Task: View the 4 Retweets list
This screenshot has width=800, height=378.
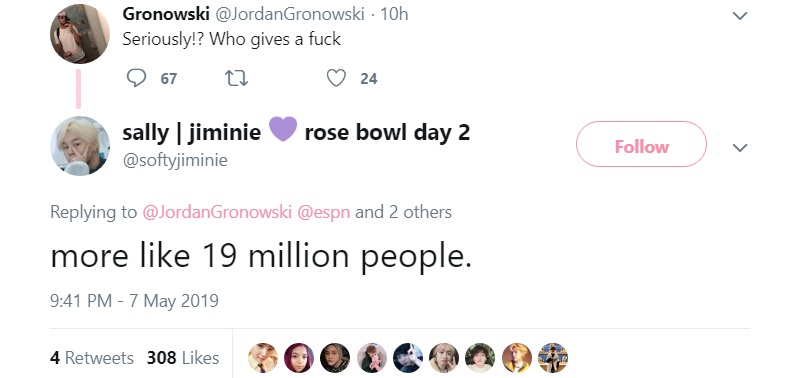Action: click(x=92, y=358)
